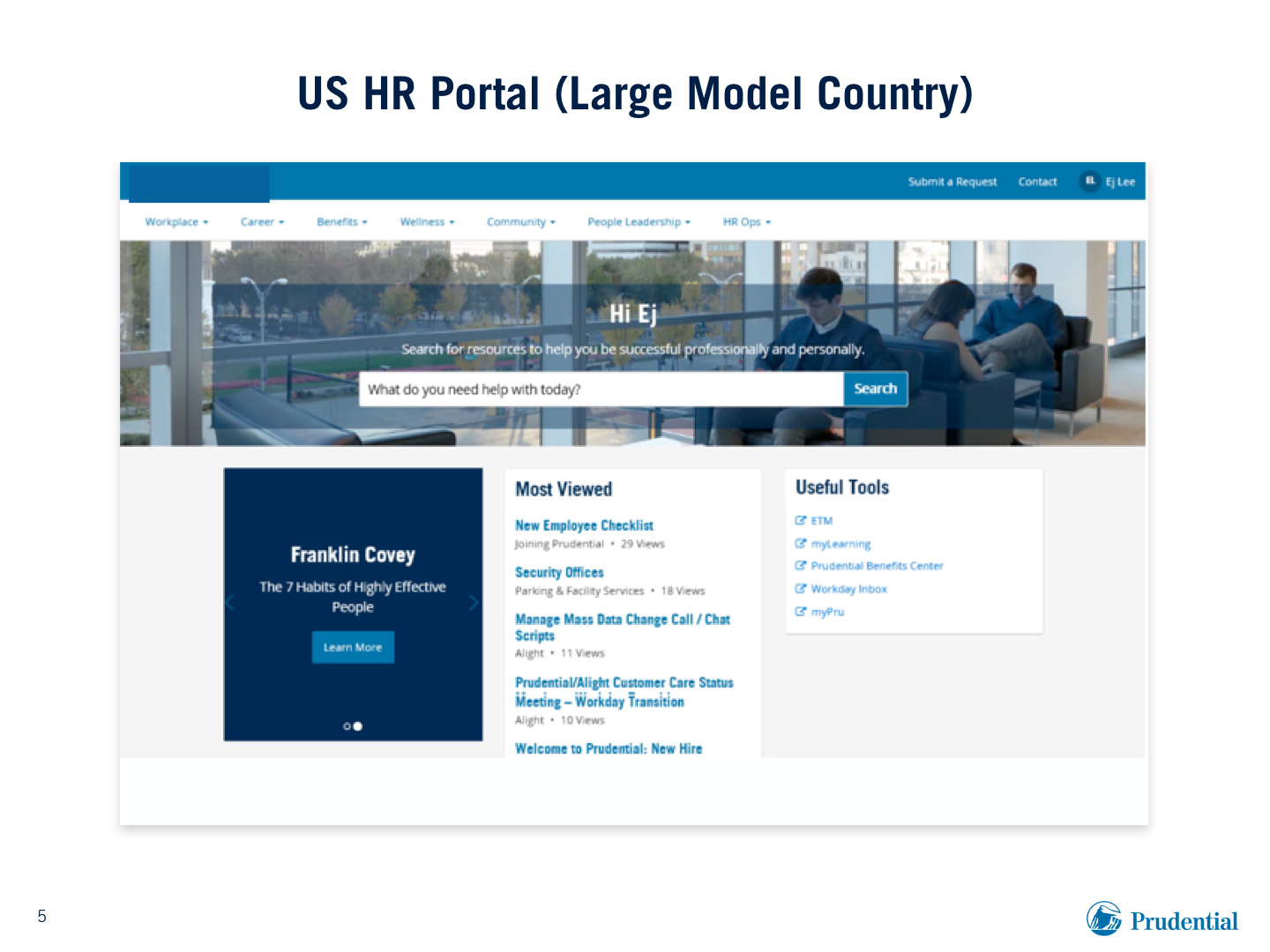
Task: Open Prudential/Alight Customer Care Status Meeting link
Action: click(x=624, y=692)
